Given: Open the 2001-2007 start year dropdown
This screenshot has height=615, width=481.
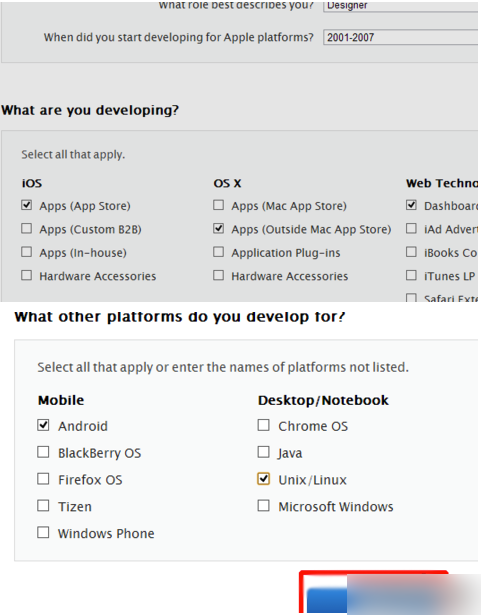Looking at the screenshot, I should (401, 37).
